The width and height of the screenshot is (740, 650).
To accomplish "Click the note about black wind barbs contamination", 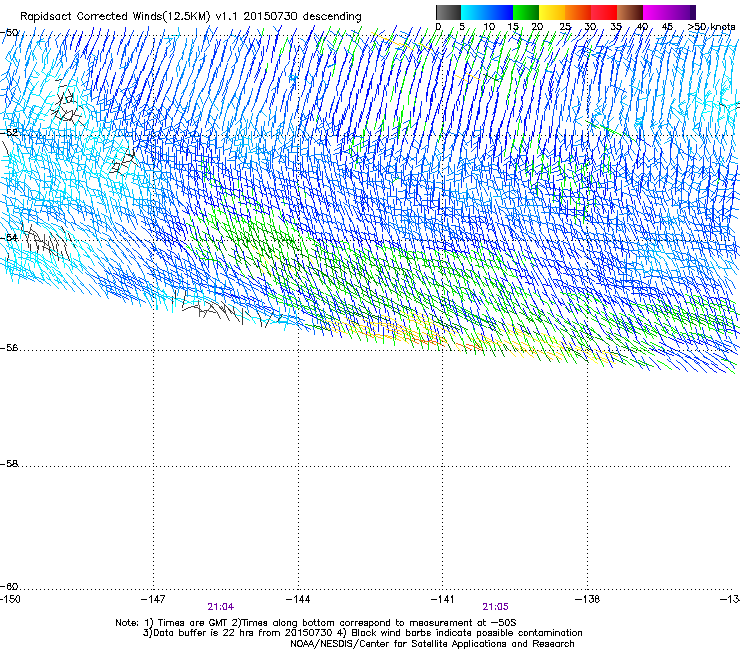I will click(461, 633).
